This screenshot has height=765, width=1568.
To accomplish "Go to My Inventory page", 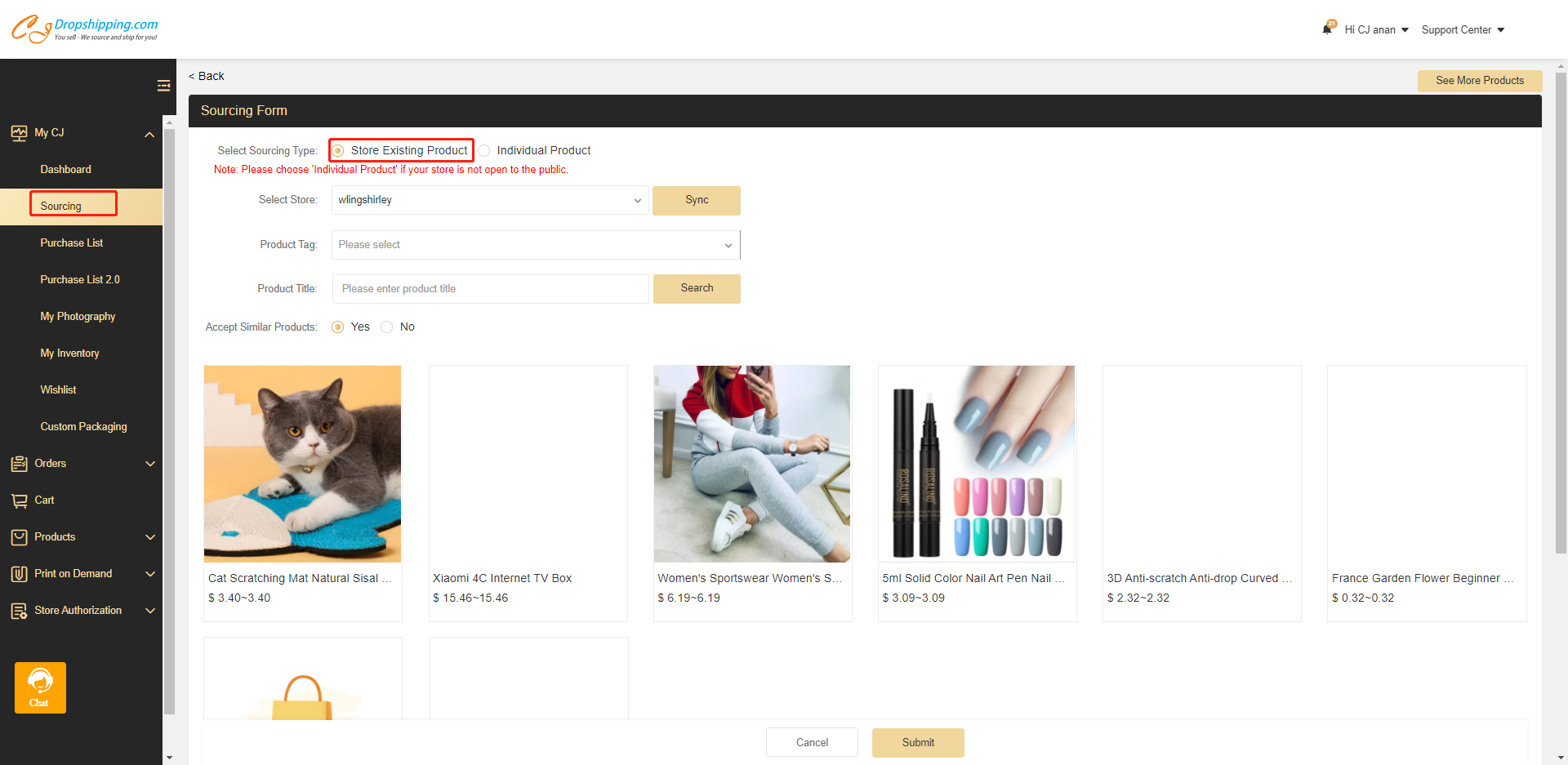I will click(69, 354).
